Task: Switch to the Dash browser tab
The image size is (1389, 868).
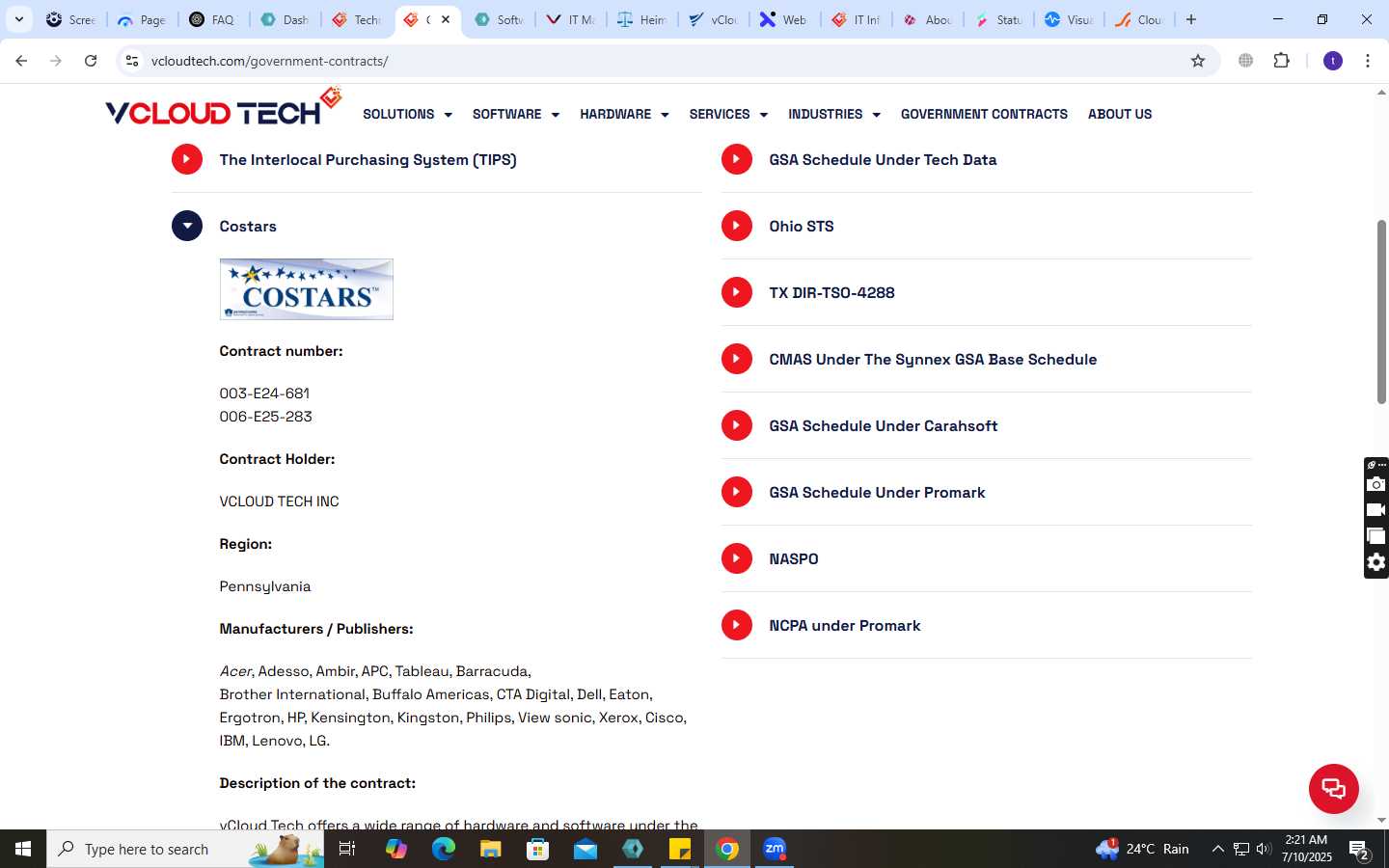Action: pyautogui.click(x=285, y=19)
